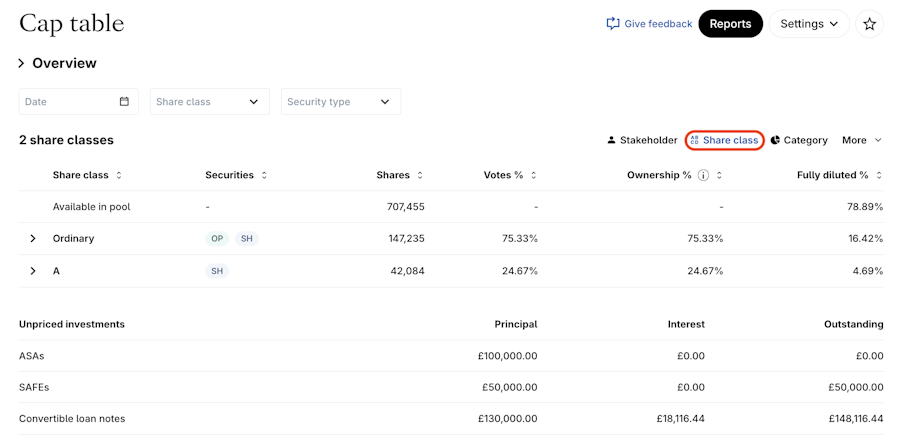Click the star favorite icon

pyautogui.click(x=869, y=24)
